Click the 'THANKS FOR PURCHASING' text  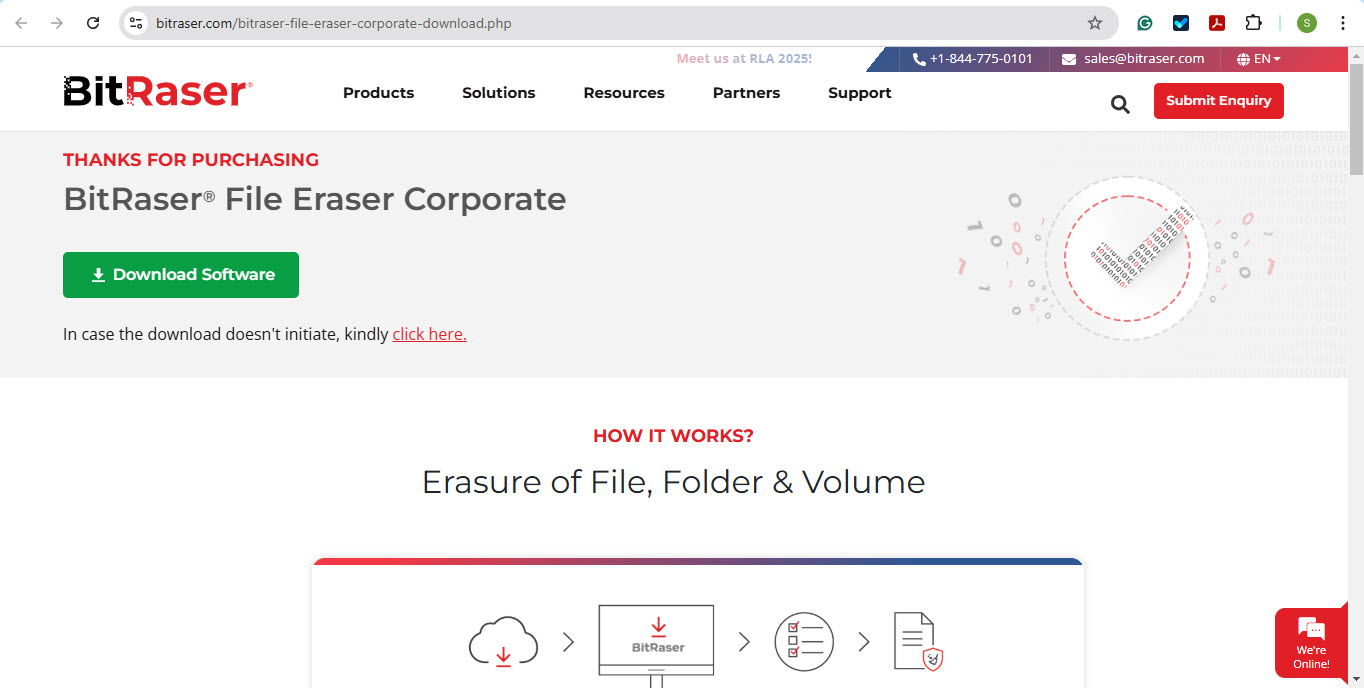pyautogui.click(x=191, y=160)
